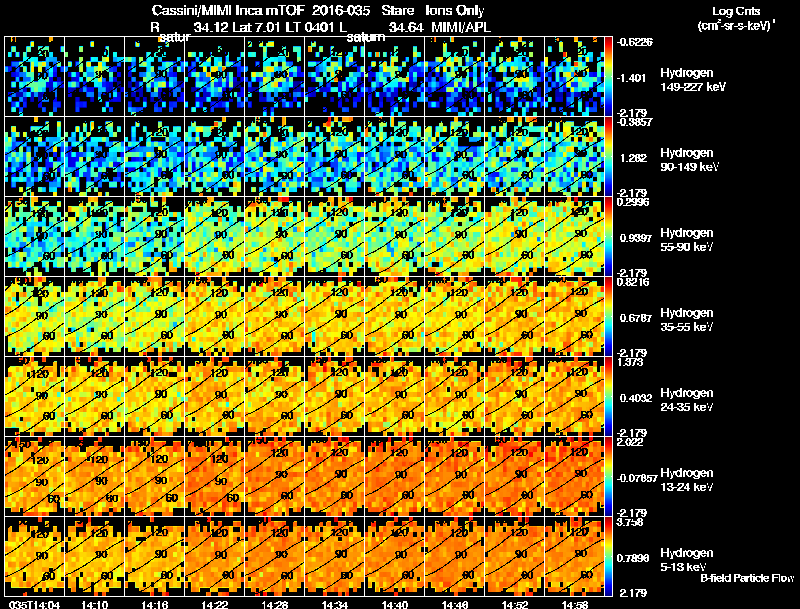Screen dimensions: 800x609
Task: Click the color bar beside Hydrogen 35-55 keV
Action: pyautogui.click(x=608, y=316)
